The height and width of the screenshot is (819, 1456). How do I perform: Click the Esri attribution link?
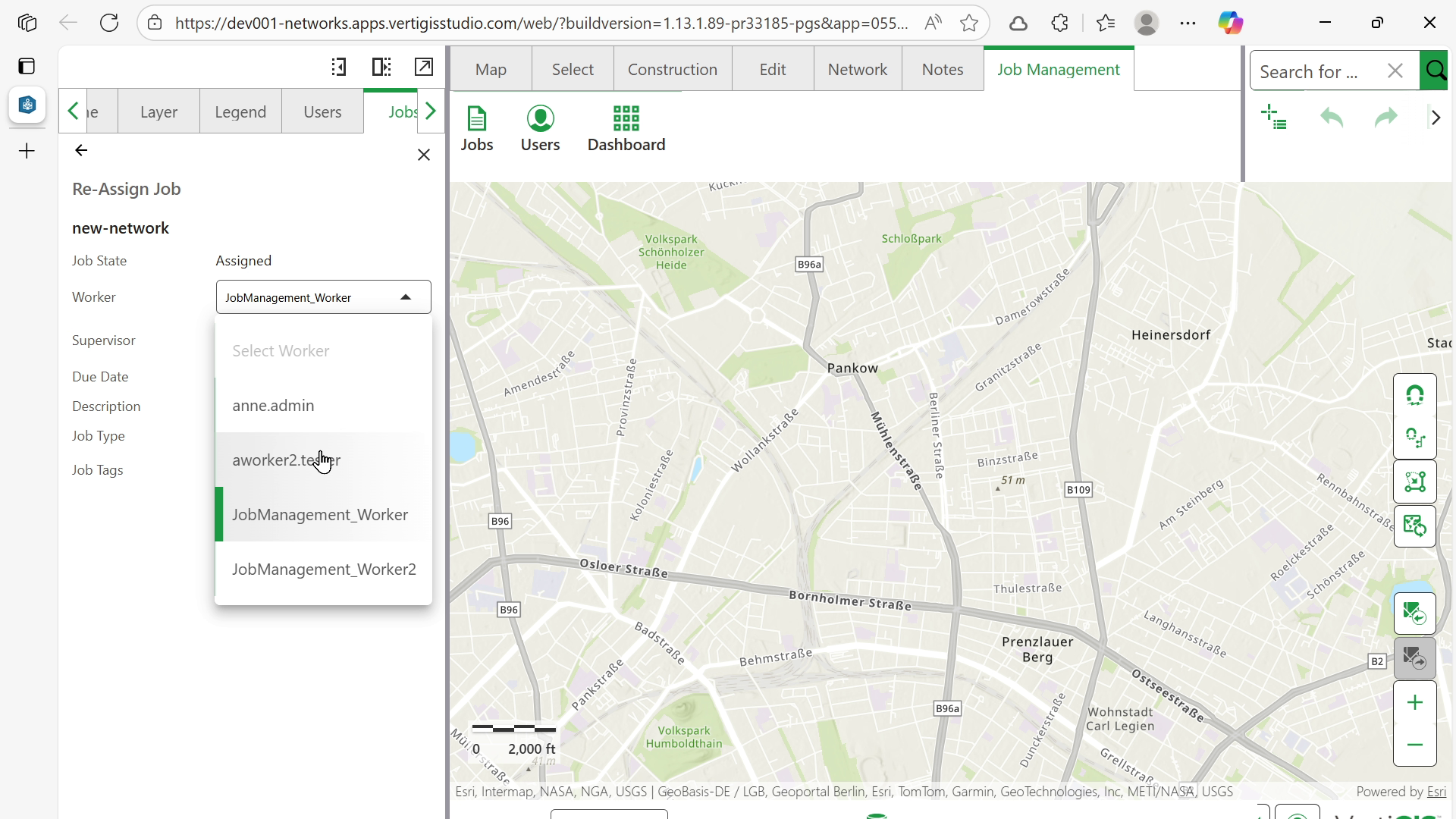(1436, 792)
